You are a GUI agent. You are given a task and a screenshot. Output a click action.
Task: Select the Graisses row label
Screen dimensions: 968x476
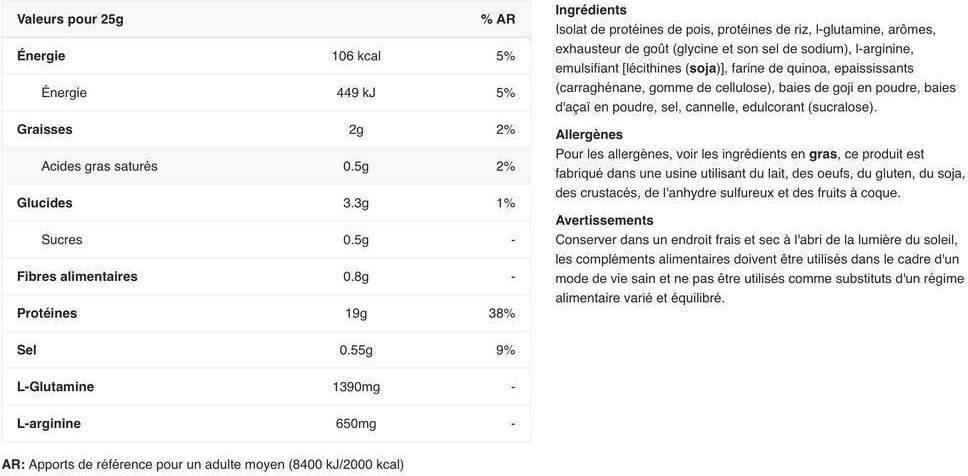44,130
